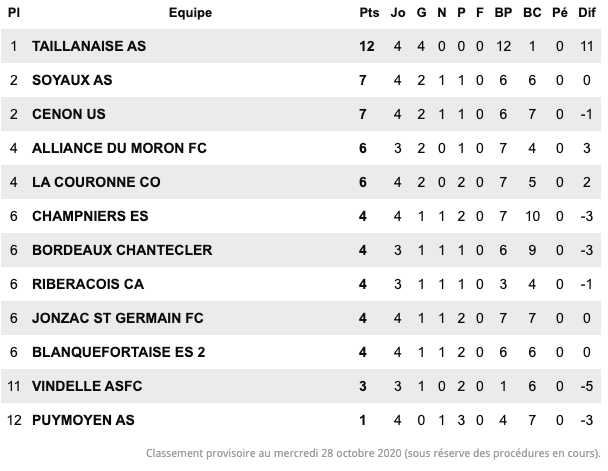Click the BP column header
608x471 pixels.
coord(503,12)
